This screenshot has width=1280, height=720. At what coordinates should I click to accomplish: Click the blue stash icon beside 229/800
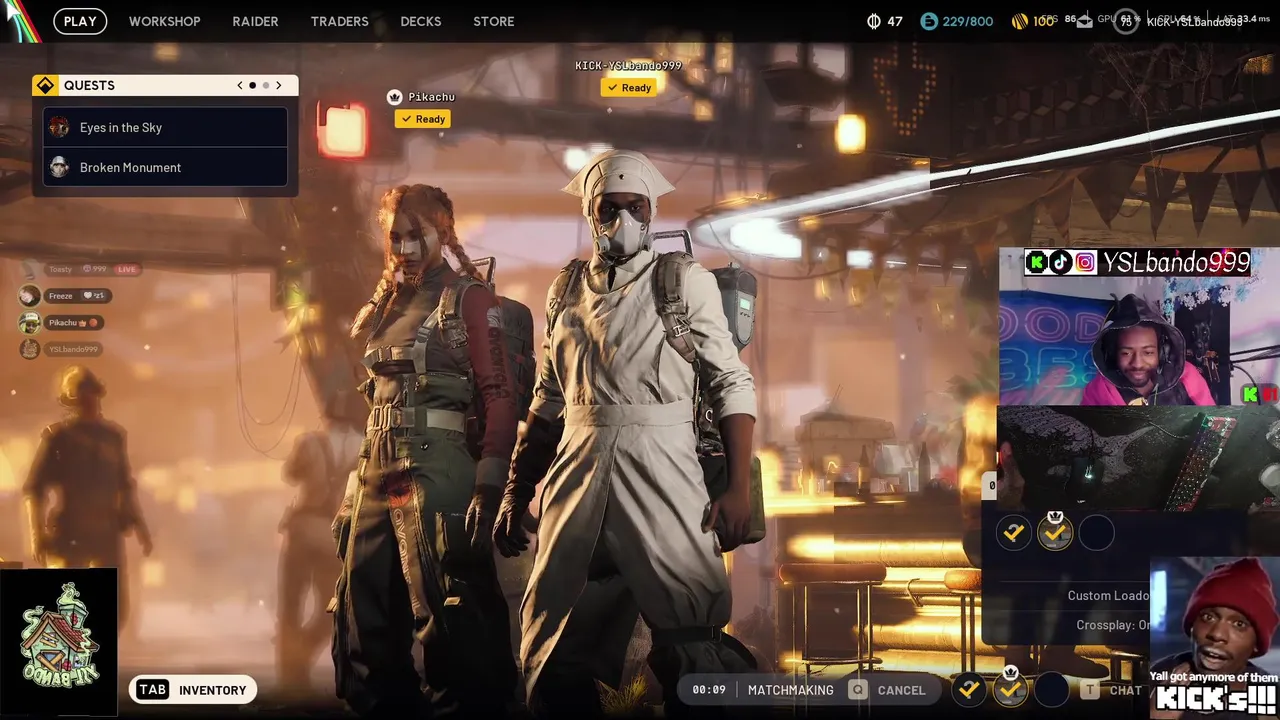point(929,21)
